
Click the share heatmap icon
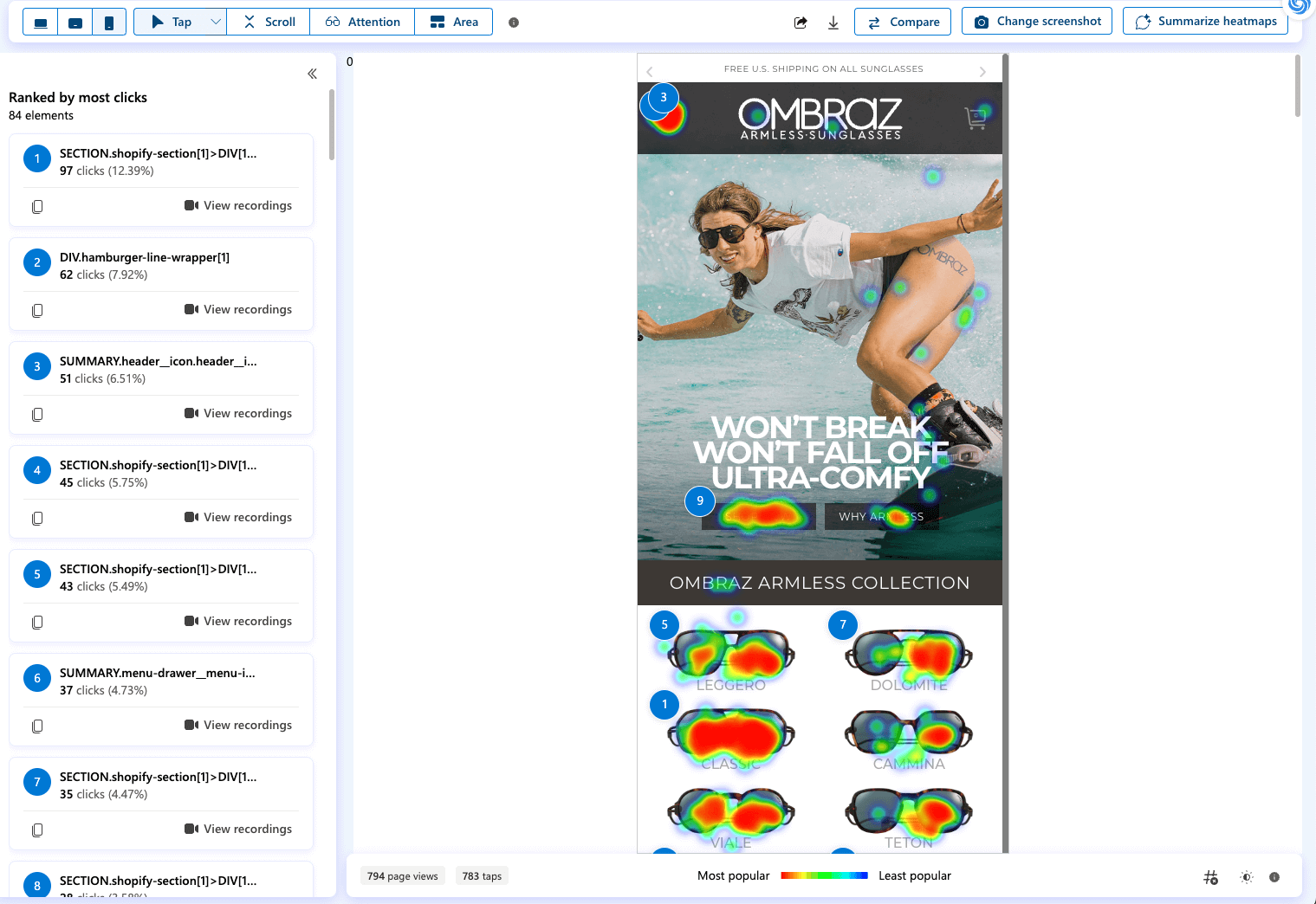coord(801,23)
